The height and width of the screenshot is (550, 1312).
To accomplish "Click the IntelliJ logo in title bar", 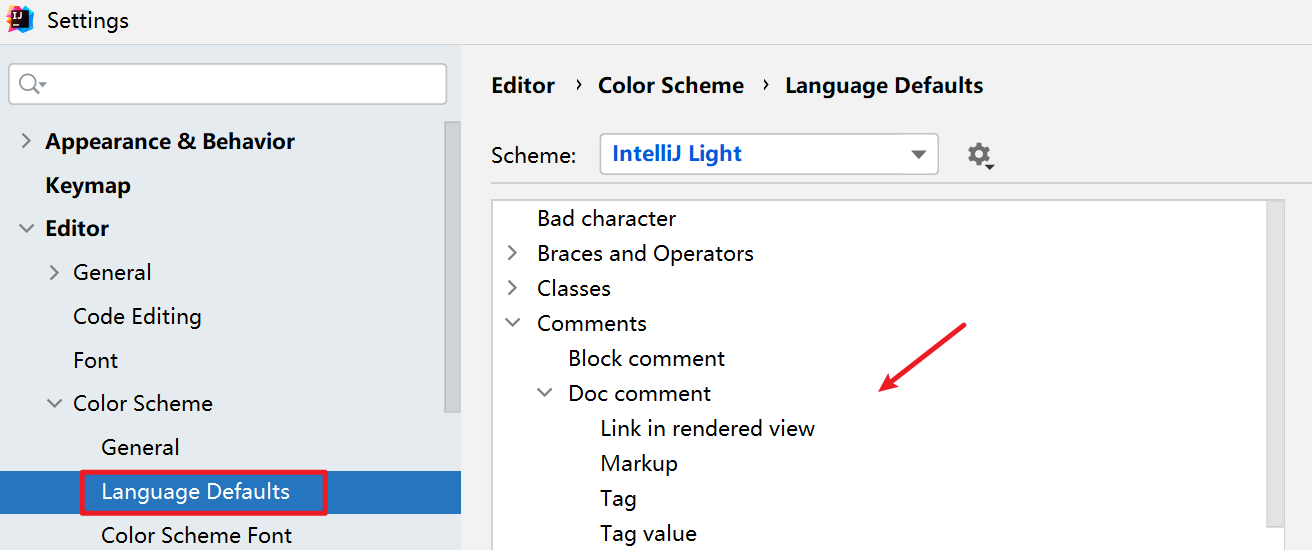I will pos(21,20).
